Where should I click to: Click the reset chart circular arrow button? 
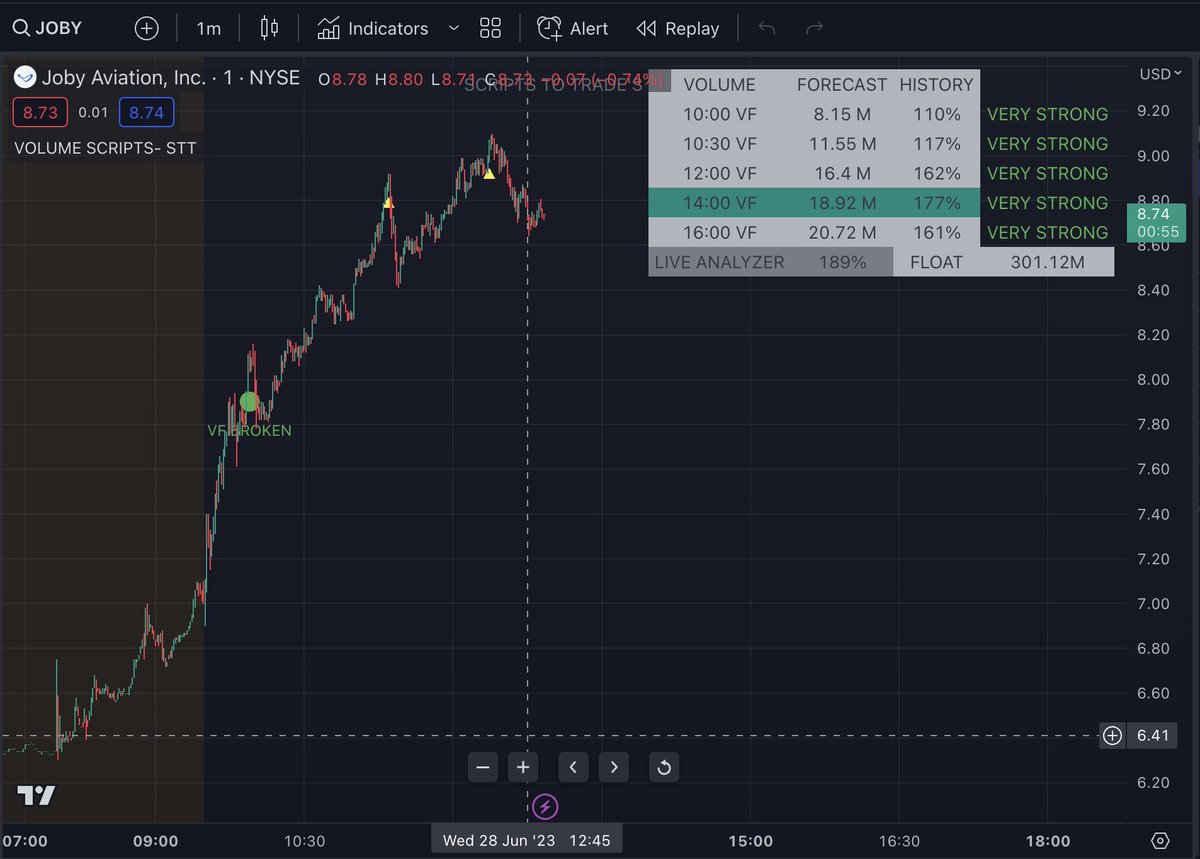663,767
